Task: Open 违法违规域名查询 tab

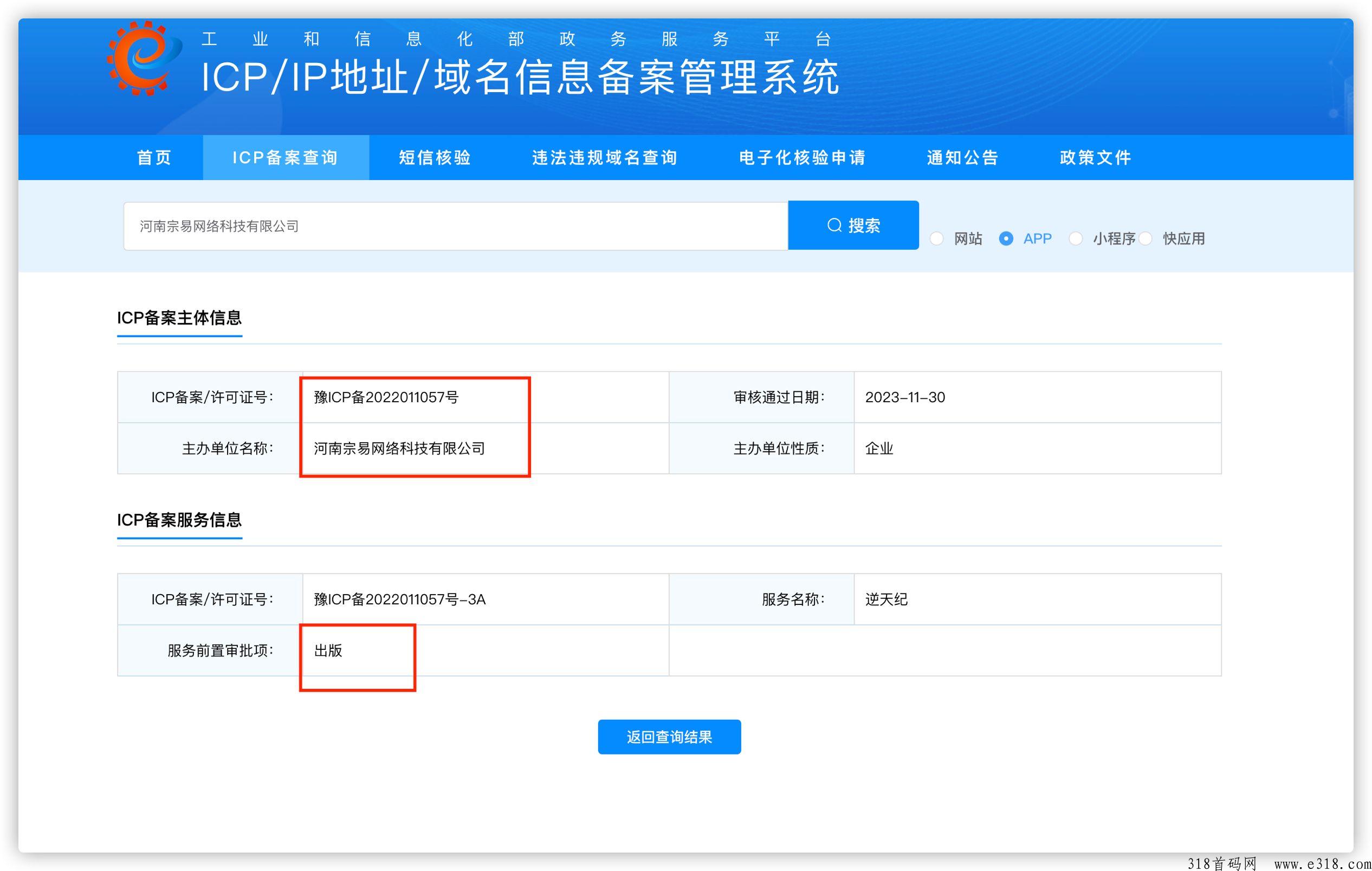Action: (605, 157)
